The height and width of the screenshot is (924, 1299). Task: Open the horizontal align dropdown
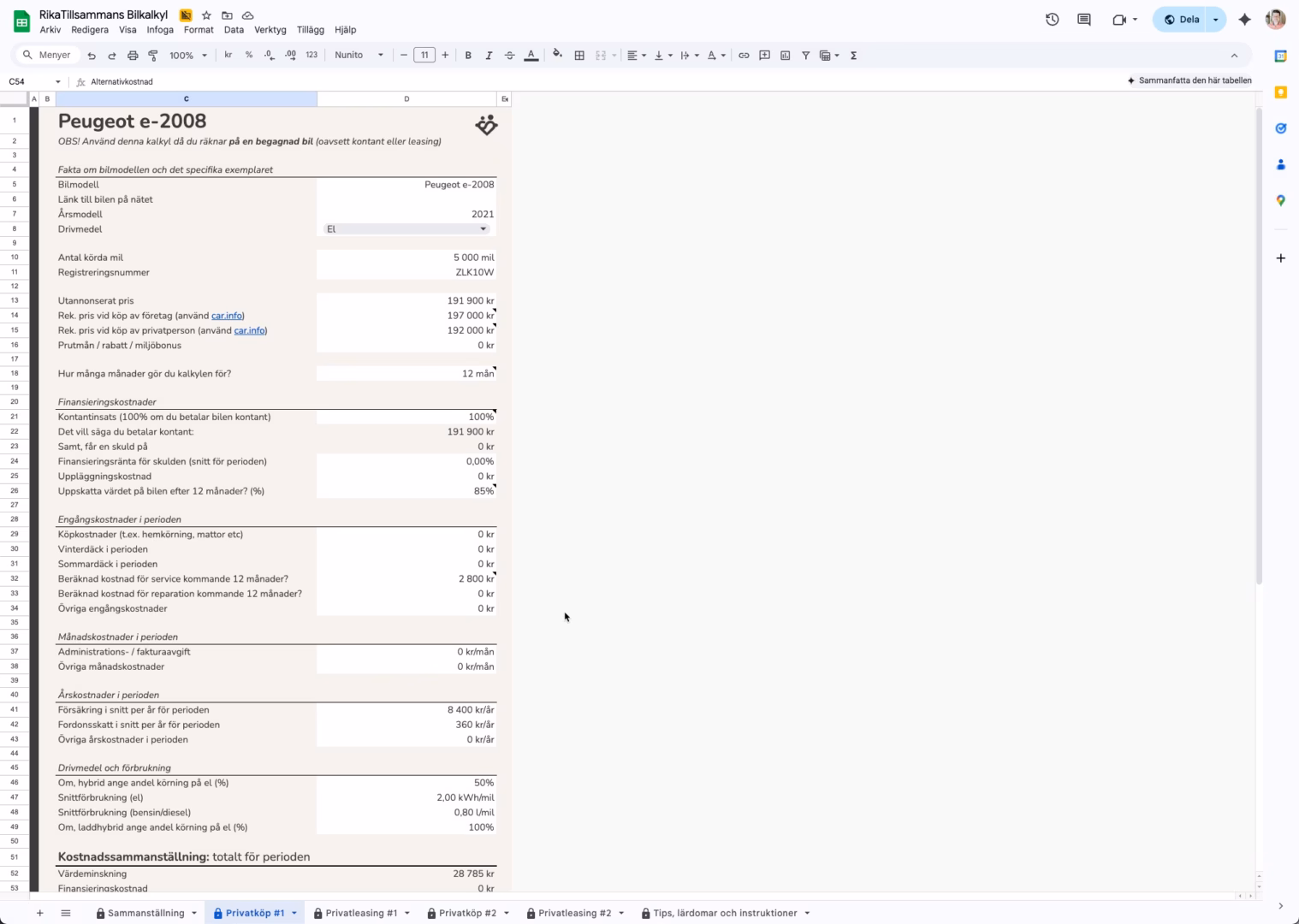pyautogui.click(x=636, y=56)
